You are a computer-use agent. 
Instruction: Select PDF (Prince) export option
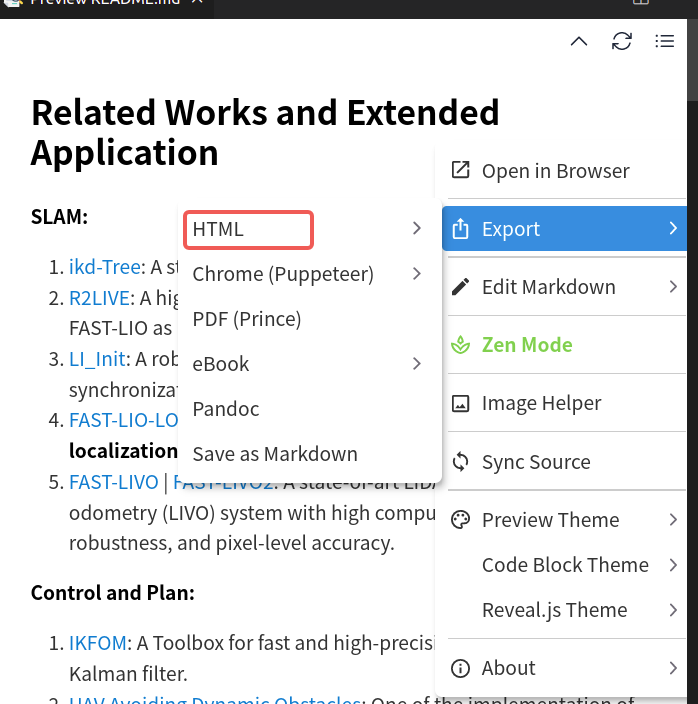coord(247,319)
